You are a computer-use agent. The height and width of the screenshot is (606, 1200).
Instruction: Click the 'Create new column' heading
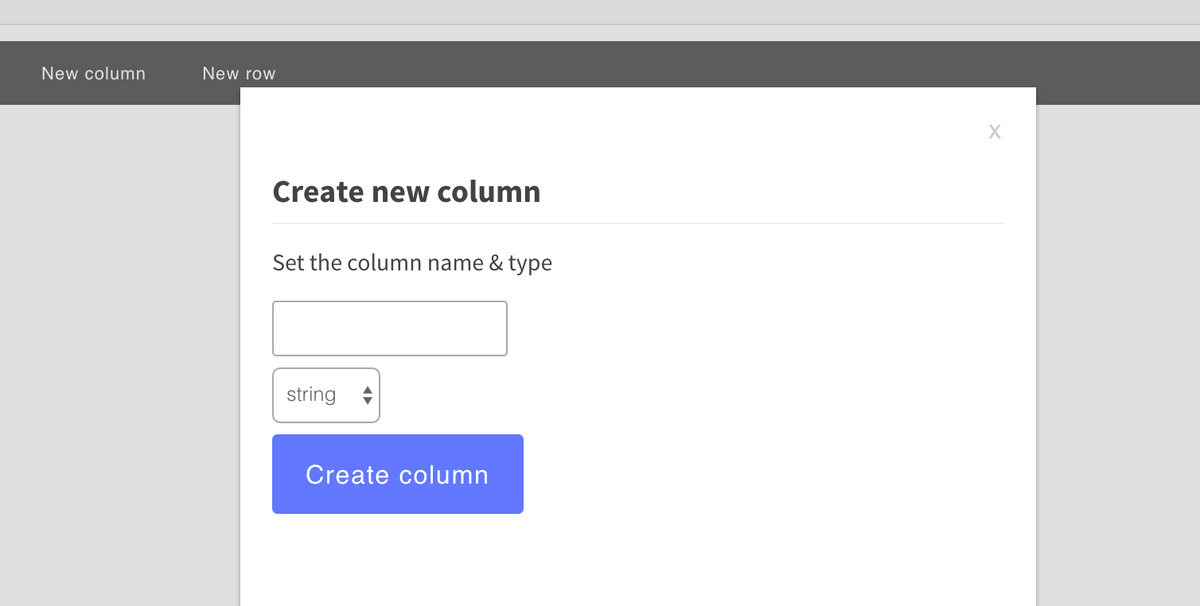click(406, 191)
